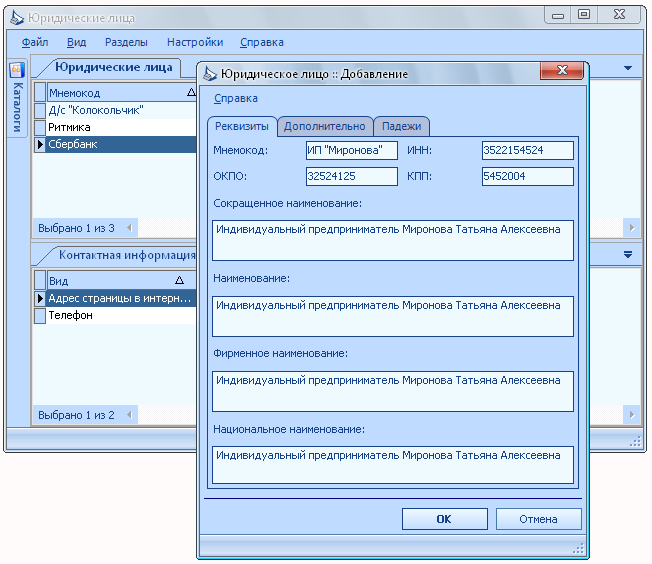652x564 pixels.
Task: Select the Сбербанк row
Action: coord(121,144)
